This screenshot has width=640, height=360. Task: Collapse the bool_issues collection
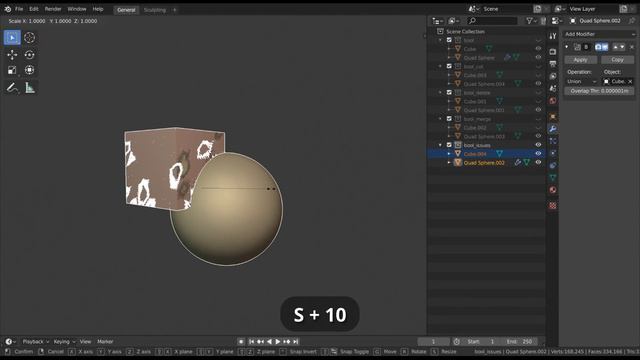[440, 145]
